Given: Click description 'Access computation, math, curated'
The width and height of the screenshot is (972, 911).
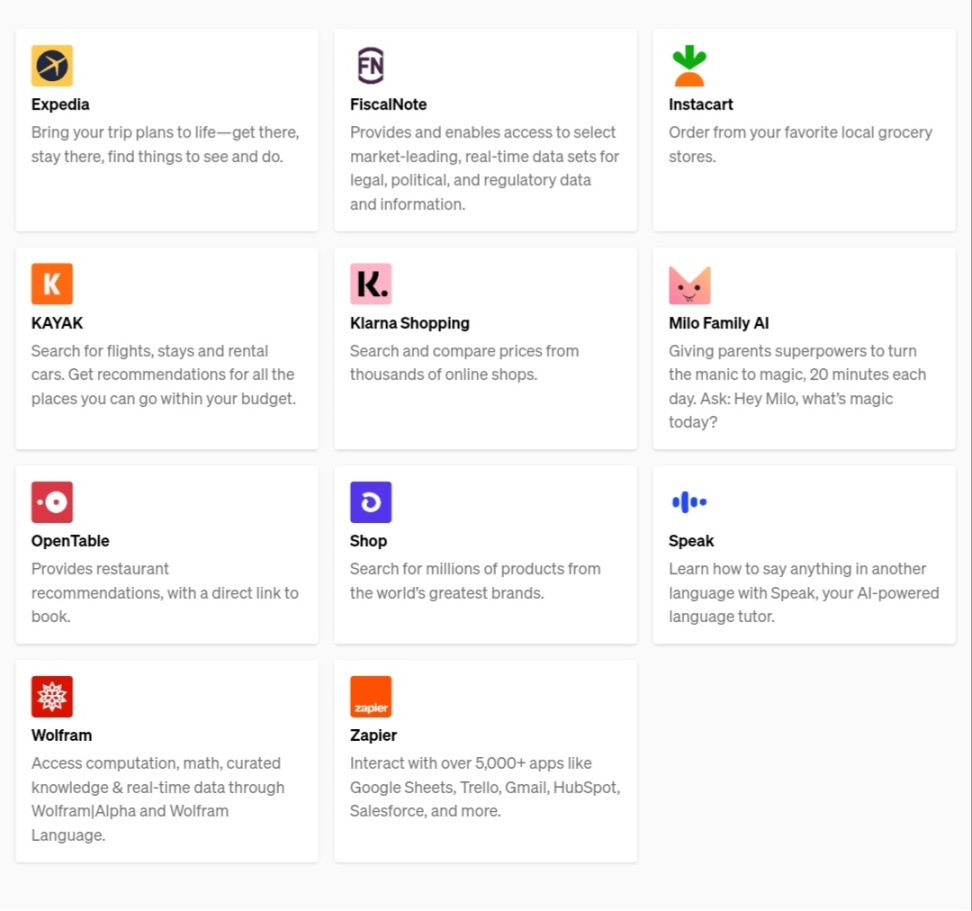Looking at the screenshot, I should [x=158, y=799].
